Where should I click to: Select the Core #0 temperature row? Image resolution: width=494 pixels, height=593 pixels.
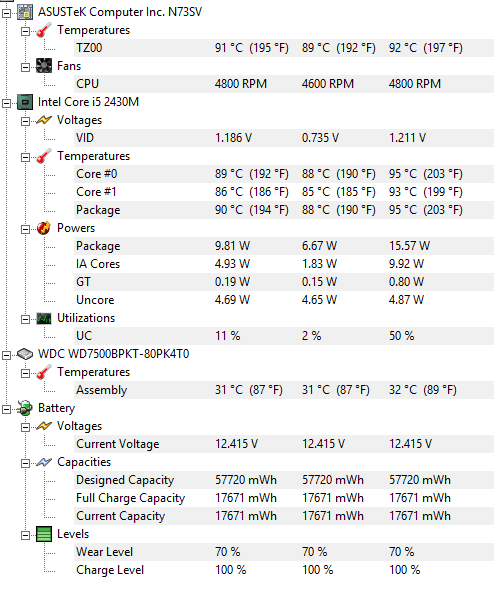tap(284, 174)
